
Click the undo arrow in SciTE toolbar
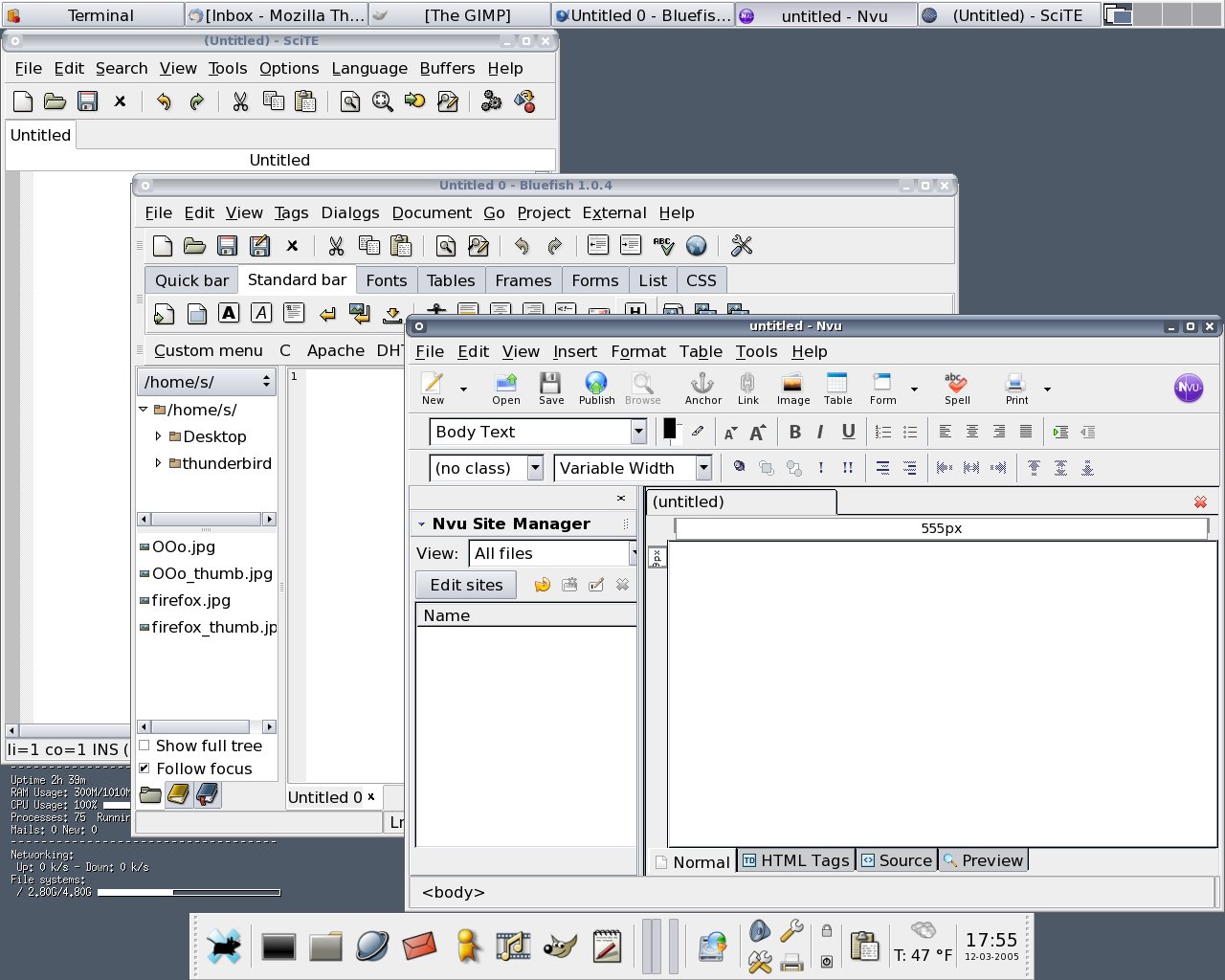point(164,100)
